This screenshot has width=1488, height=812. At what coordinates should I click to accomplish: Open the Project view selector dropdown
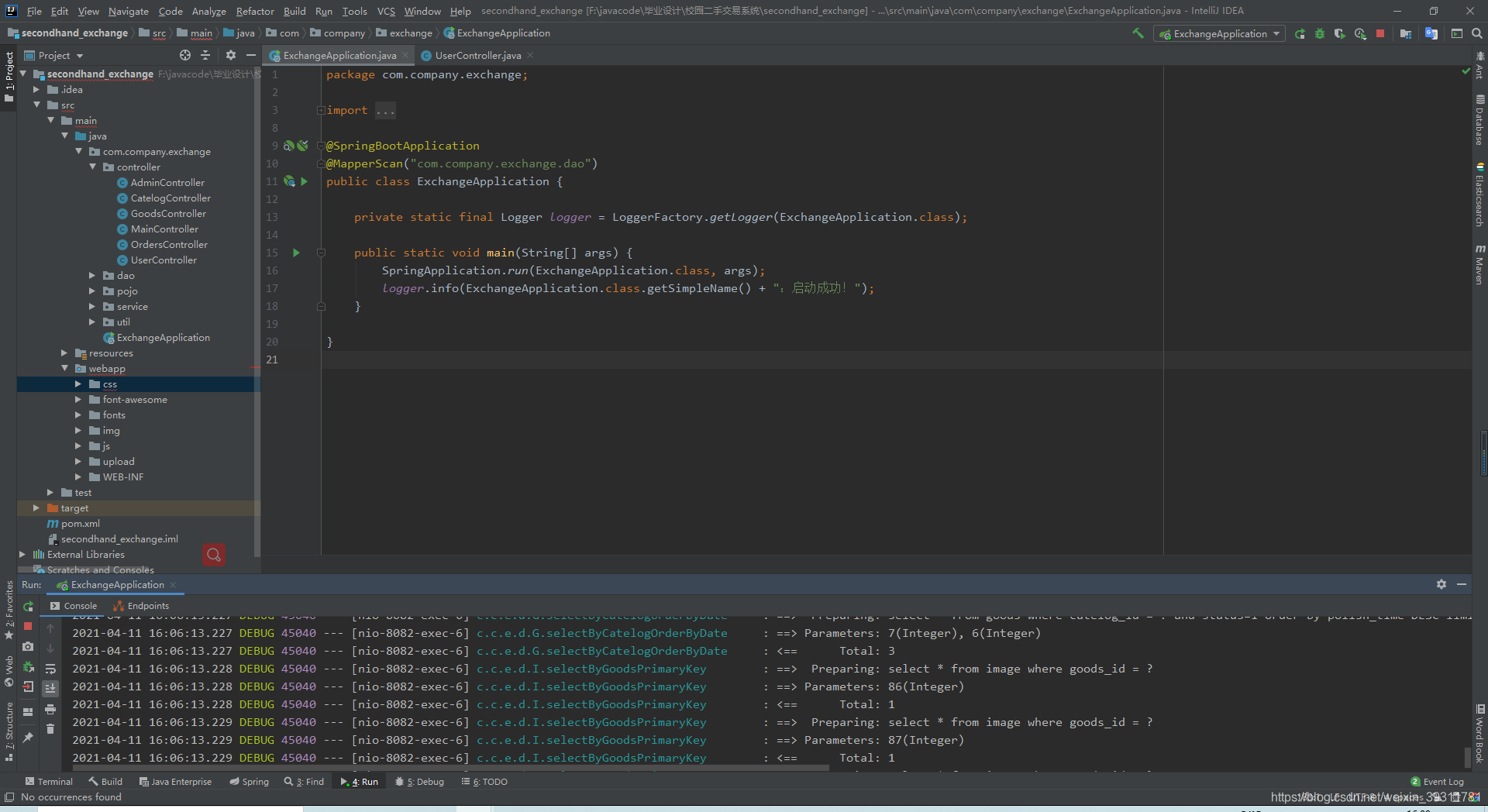point(53,55)
